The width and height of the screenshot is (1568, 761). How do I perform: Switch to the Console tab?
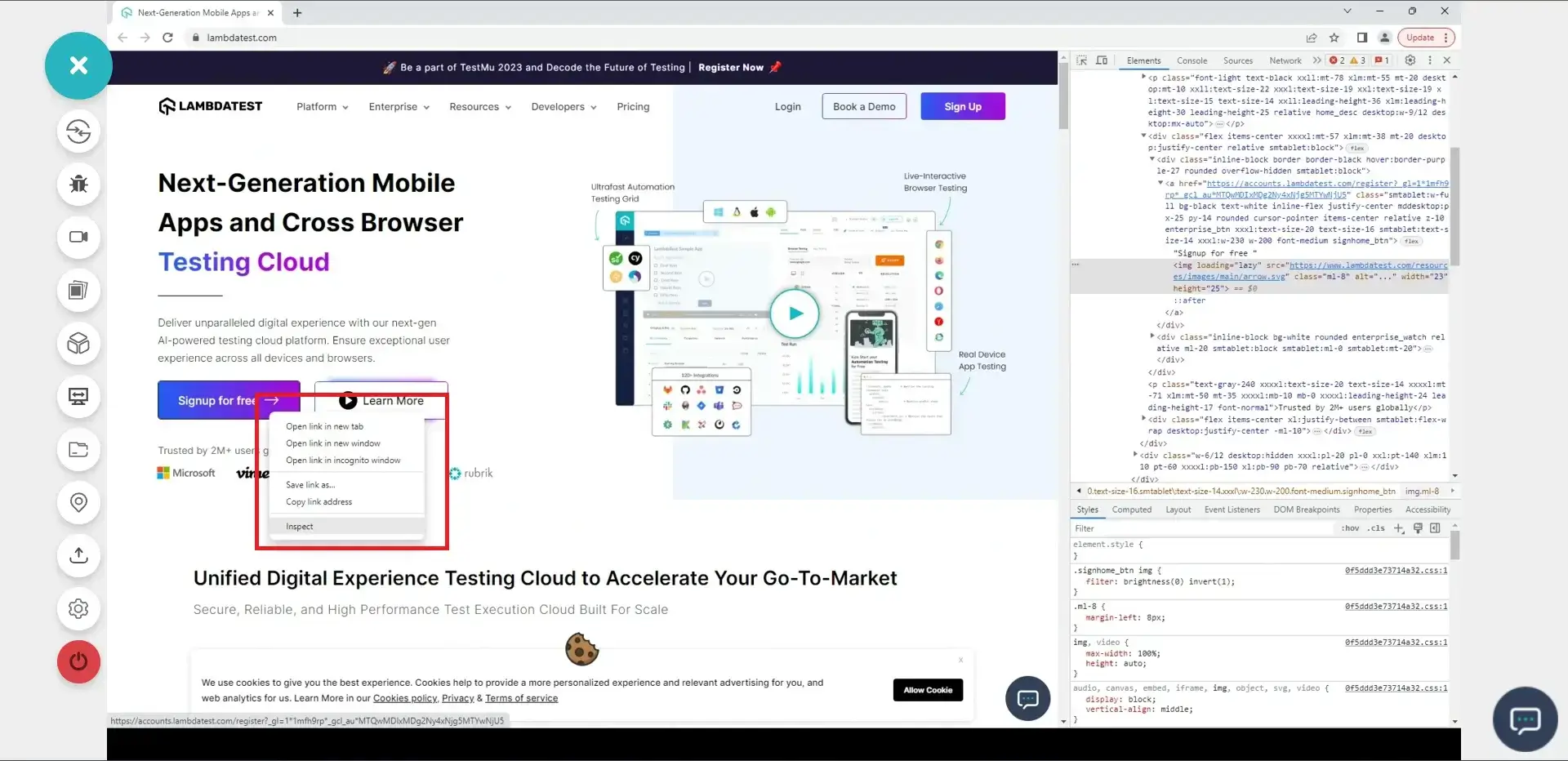1192,60
